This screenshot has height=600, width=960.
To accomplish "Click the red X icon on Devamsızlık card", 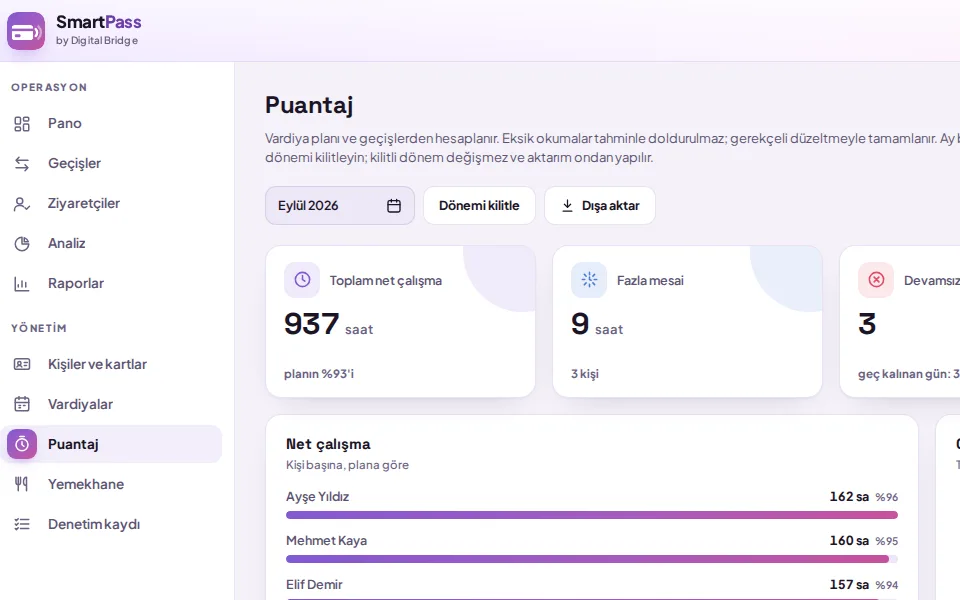I will click(x=876, y=280).
